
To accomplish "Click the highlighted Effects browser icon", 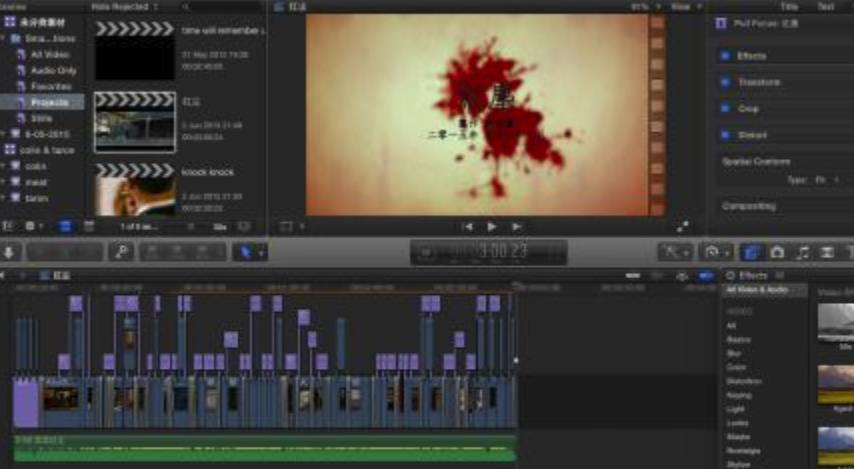I will pyautogui.click(x=750, y=253).
